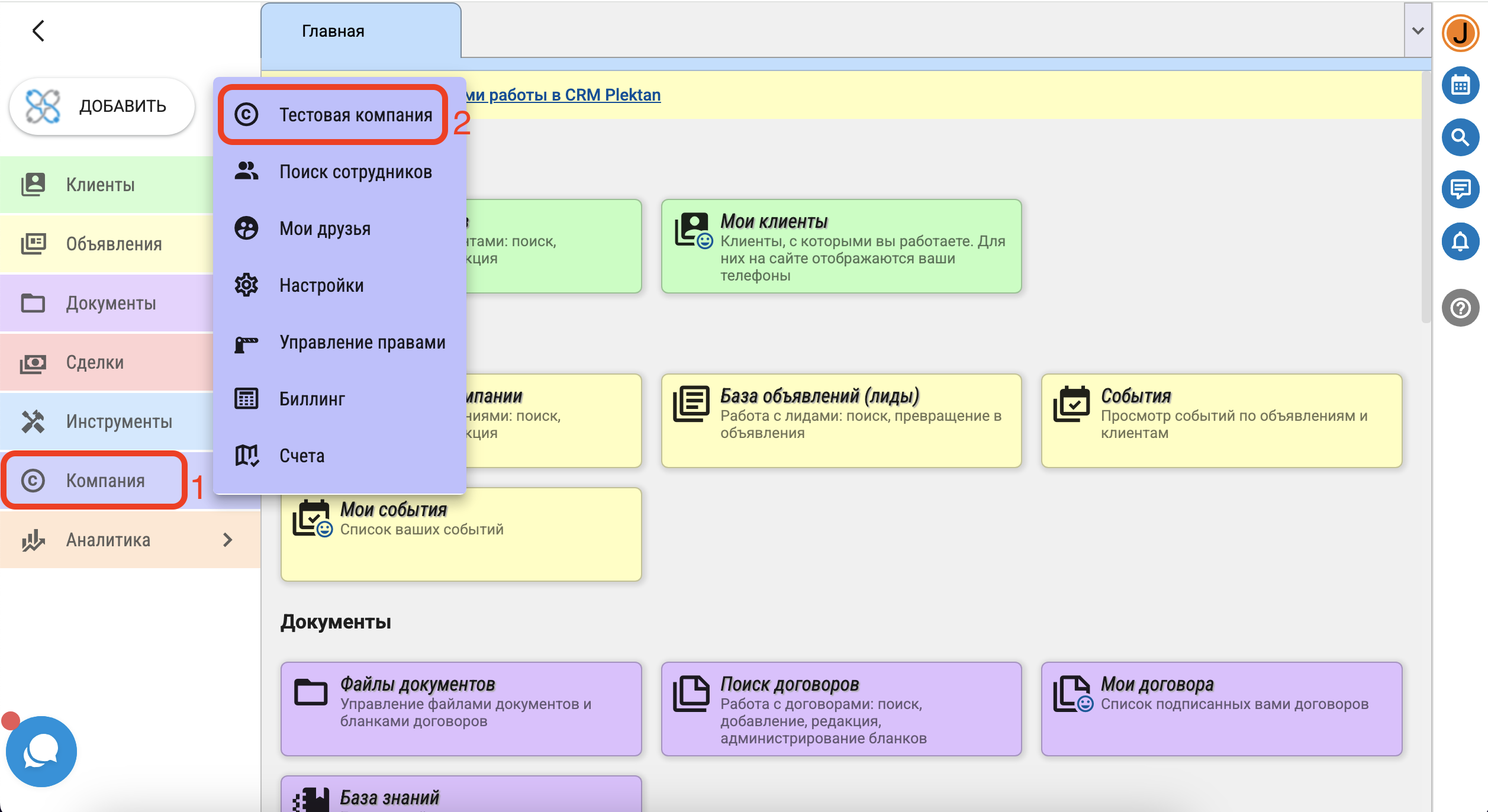The image size is (1488, 812).
Task: Open notifications bell icon
Action: tap(1460, 241)
